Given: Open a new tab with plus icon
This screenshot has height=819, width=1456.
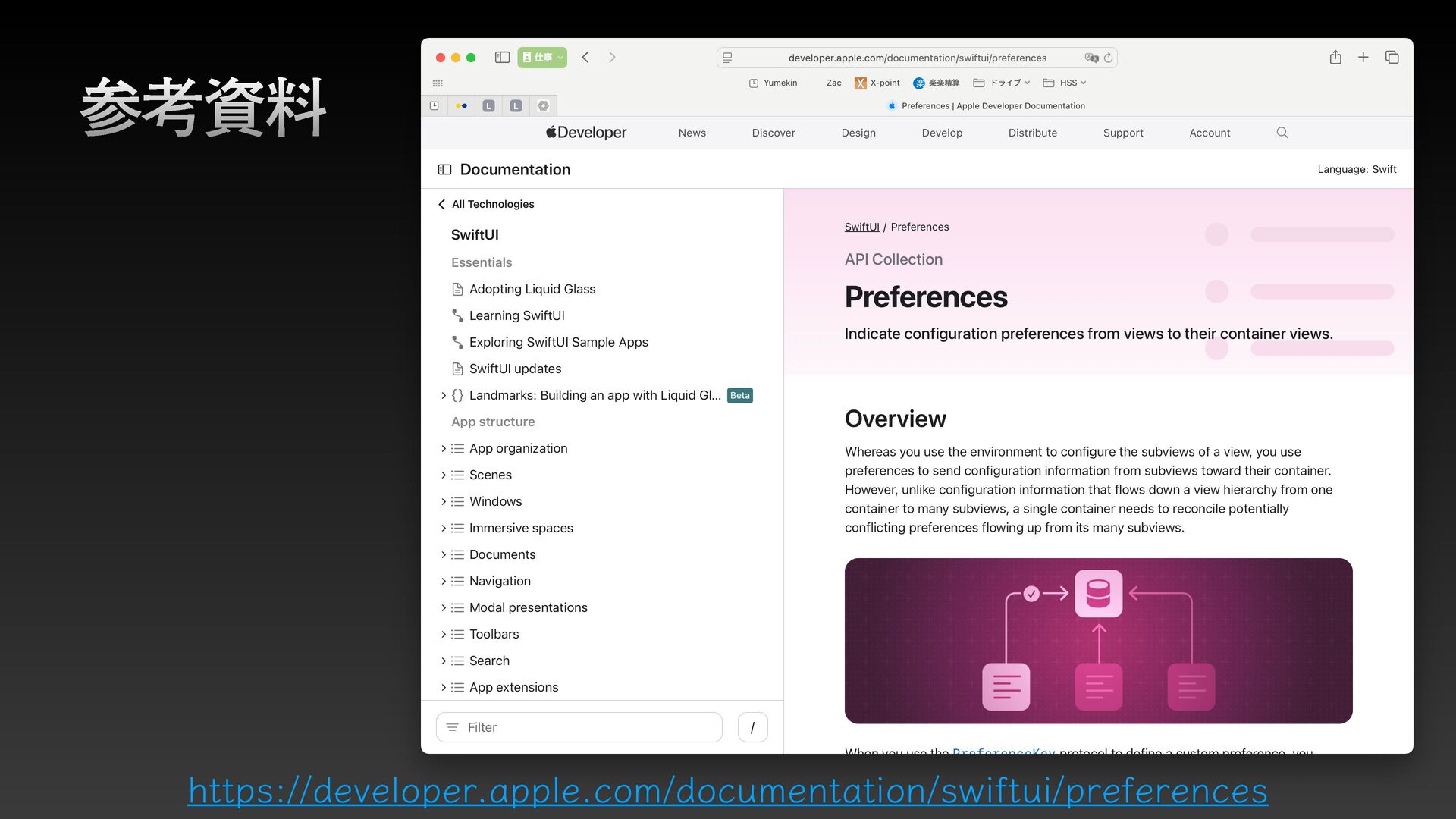Looking at the screenshot, I should click(1363, 58).
